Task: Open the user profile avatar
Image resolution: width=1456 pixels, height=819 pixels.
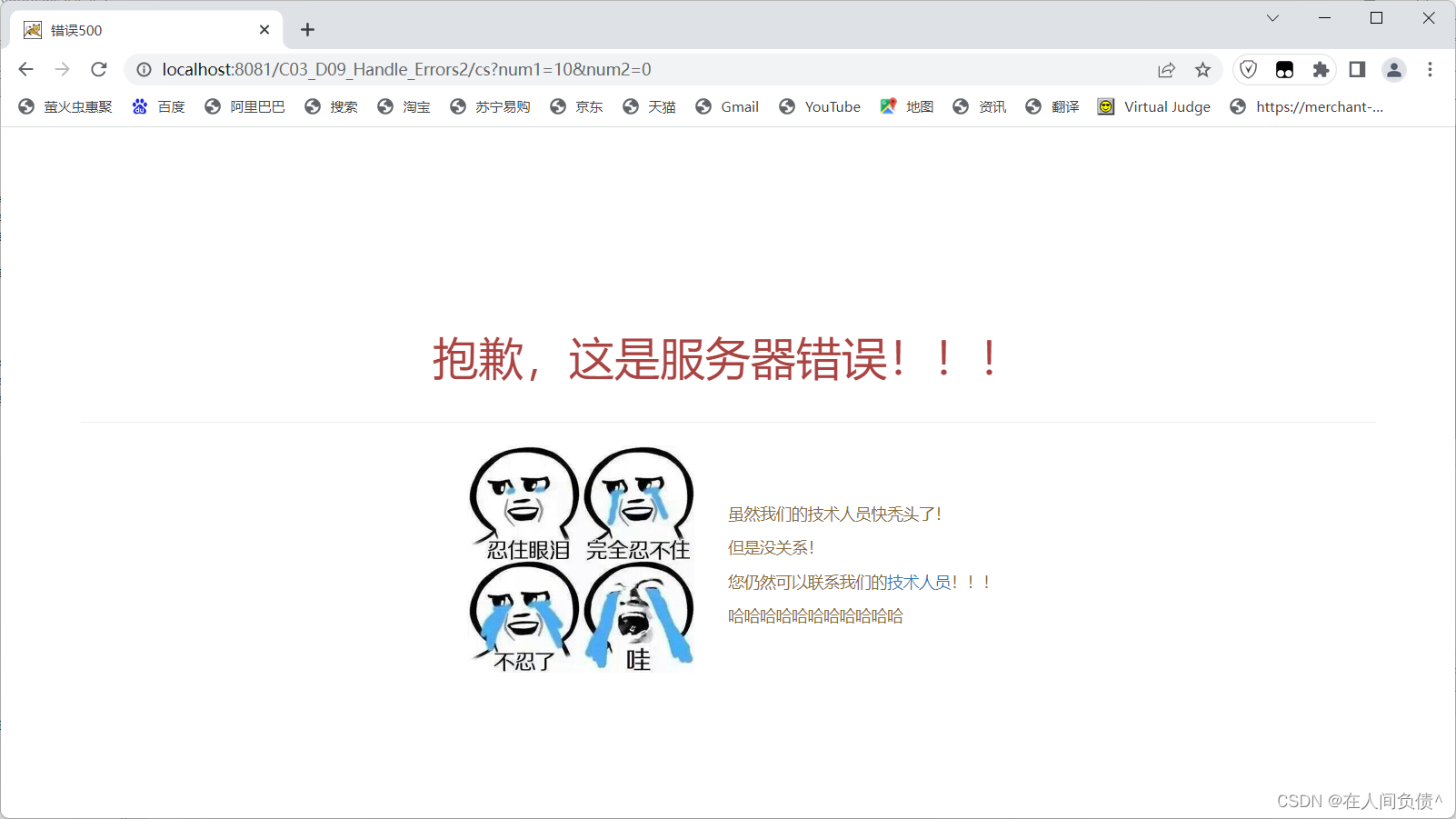Action: tap(1393, 70)
